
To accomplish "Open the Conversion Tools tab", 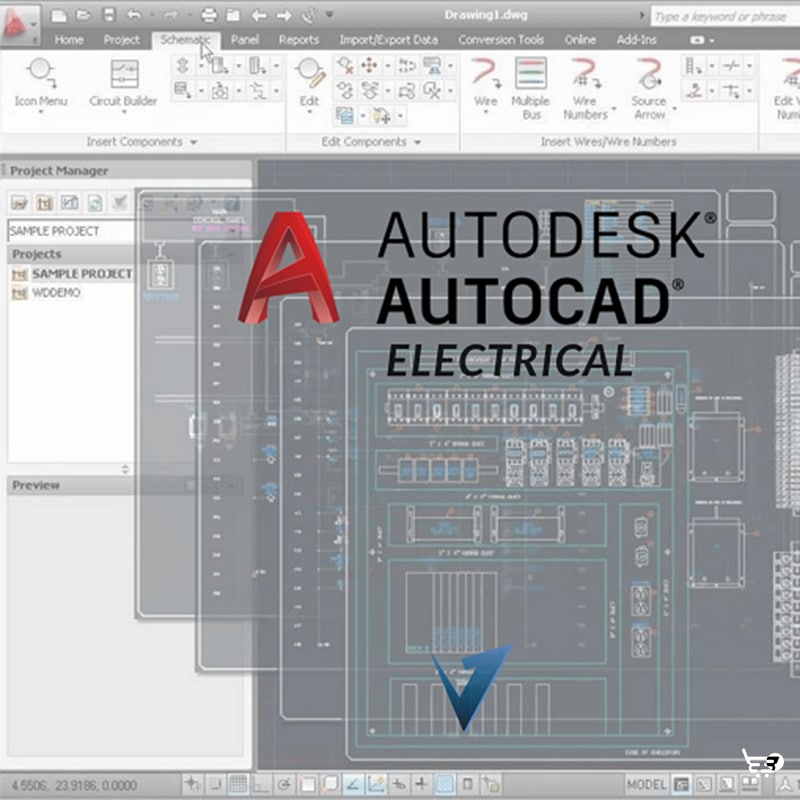I will click(501, 40).
